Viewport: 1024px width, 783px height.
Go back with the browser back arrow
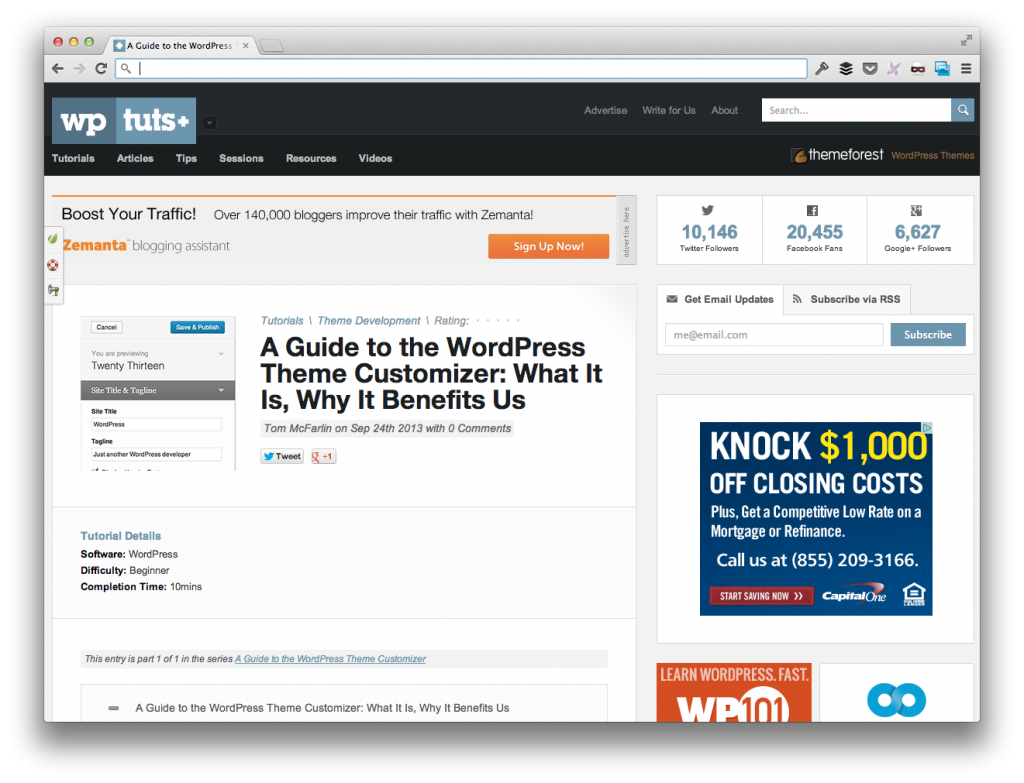pyautogui.click(x=58, y=69)
